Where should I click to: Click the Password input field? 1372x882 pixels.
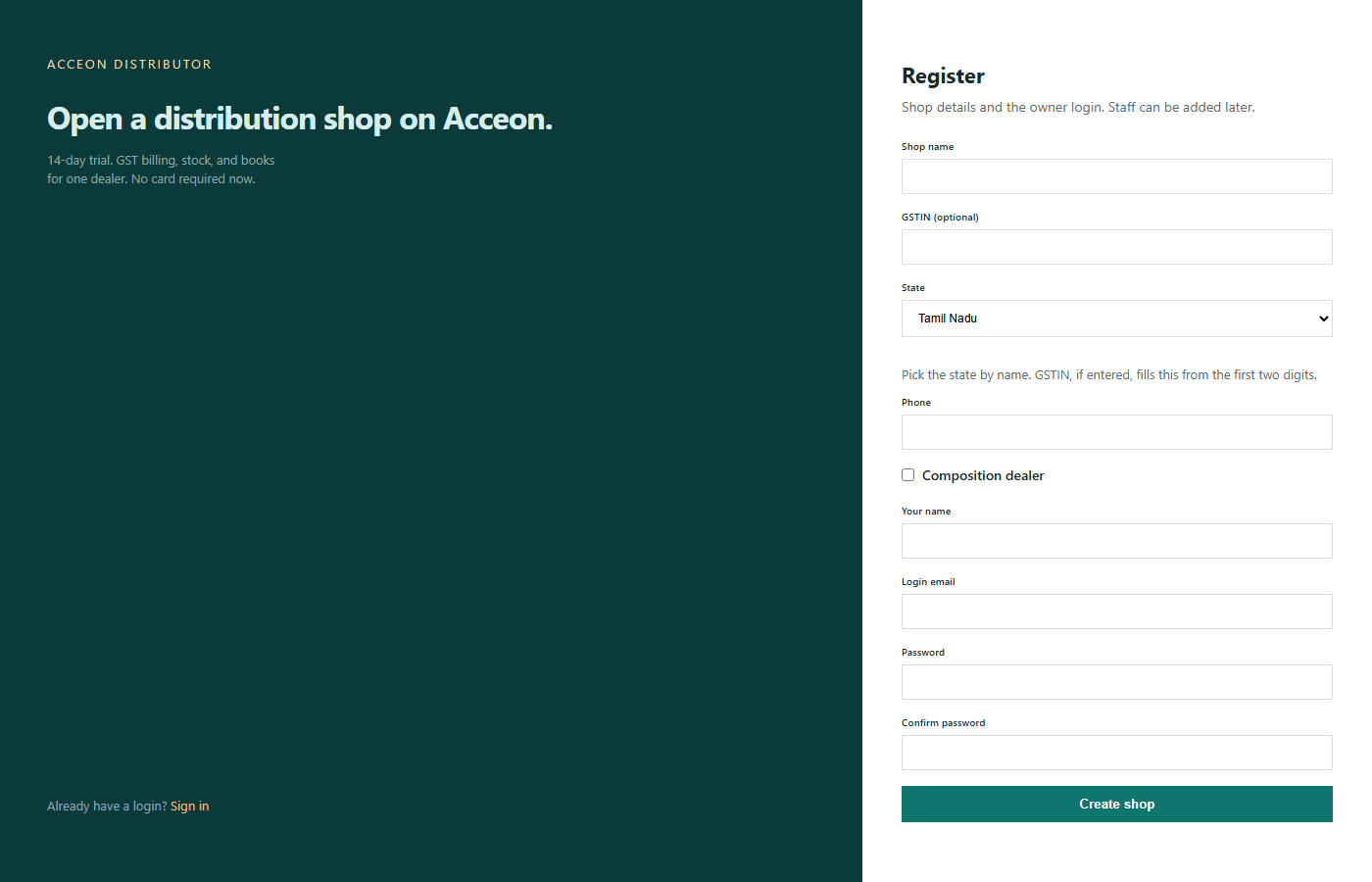1116,682
